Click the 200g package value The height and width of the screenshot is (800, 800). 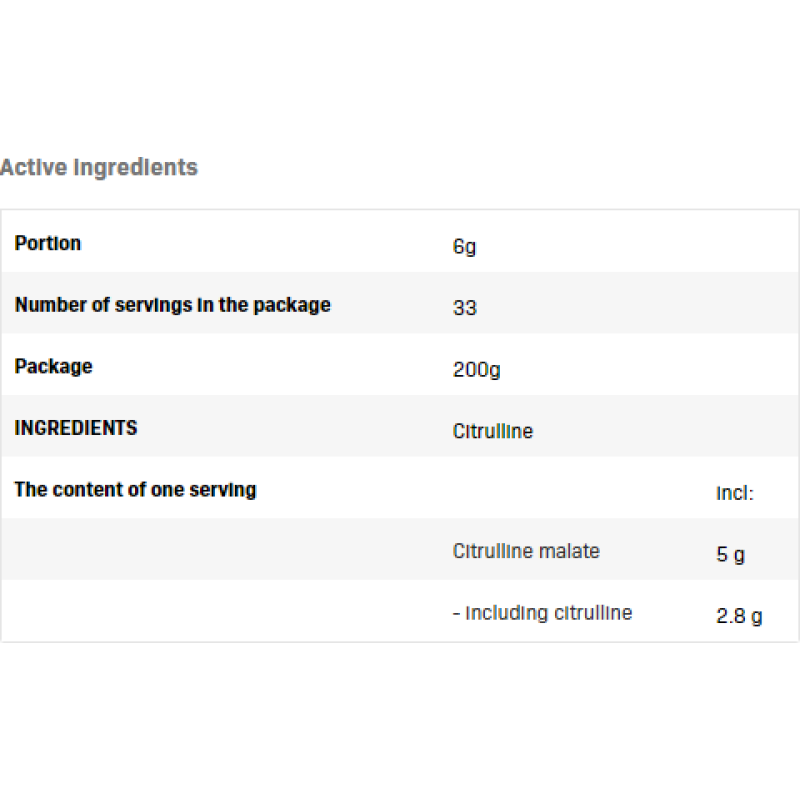(476, 370)
